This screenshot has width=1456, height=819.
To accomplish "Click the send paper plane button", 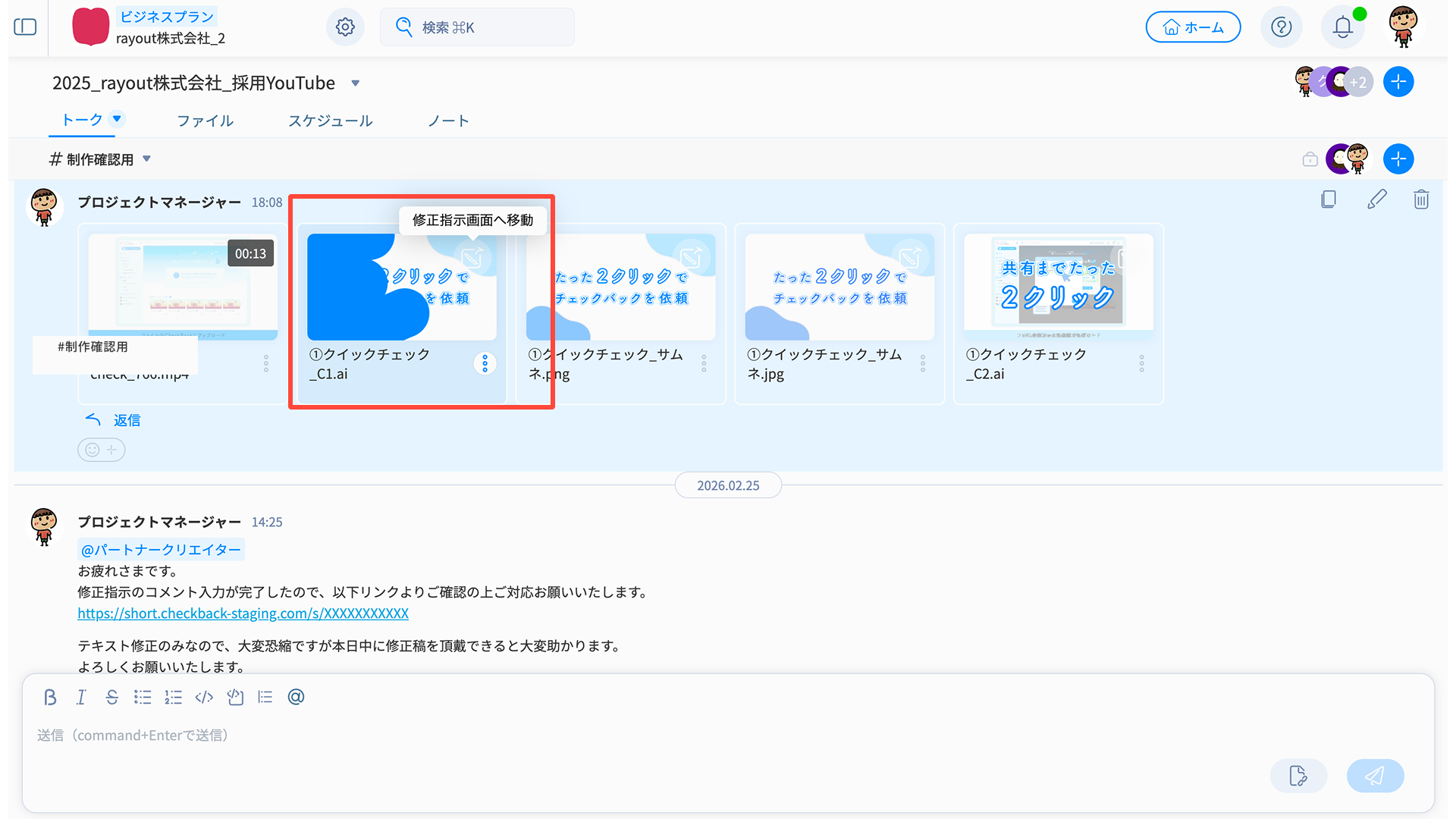I will pos(1375,776).
